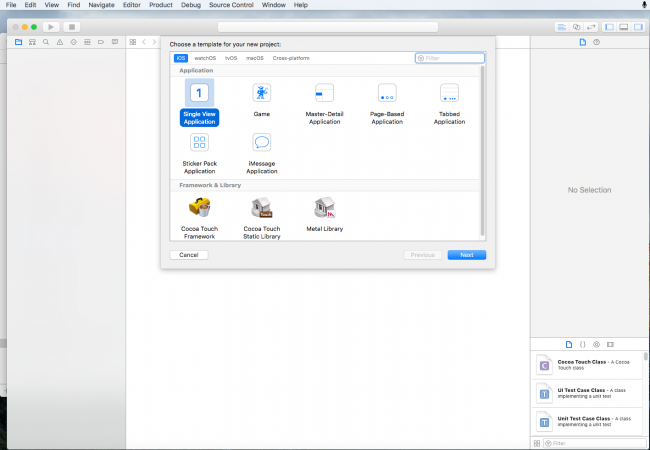Open the Find navigator magnifier icon
The width and height of the screenshot is (650, 450).
(46, 42)
